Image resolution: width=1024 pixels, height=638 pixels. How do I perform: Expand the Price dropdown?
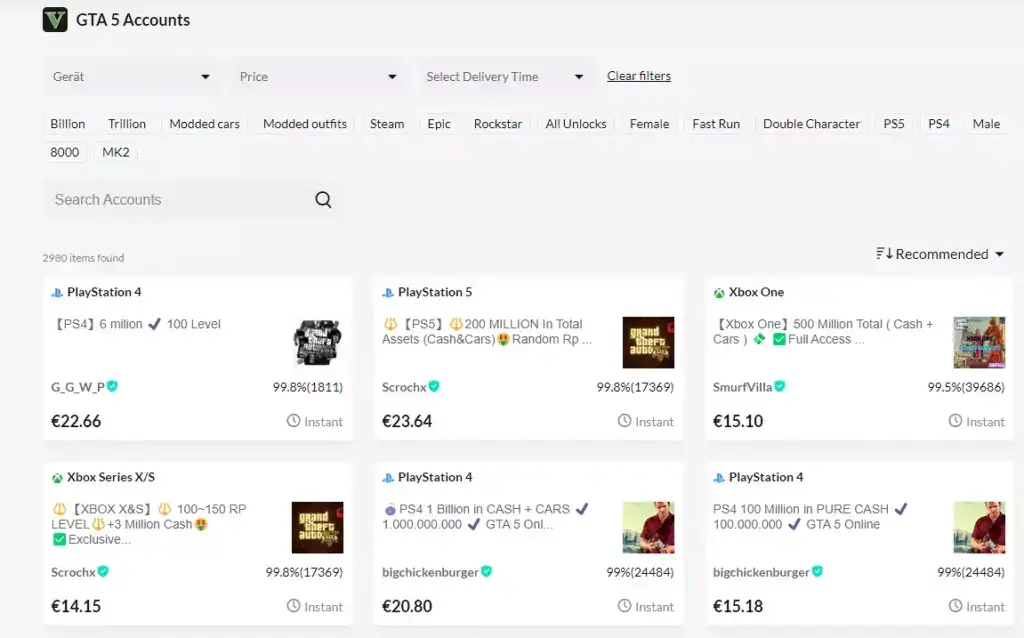[x=318, y=77]
